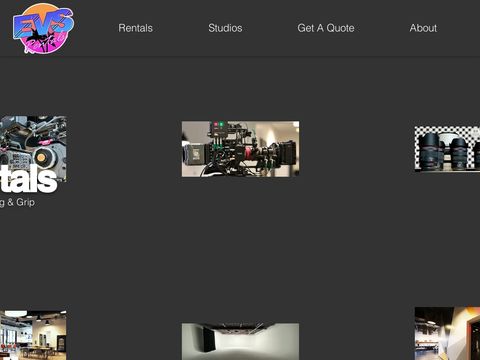Open the lounge studio space image
The image size is (480, 360).
(x=33, y=335)
